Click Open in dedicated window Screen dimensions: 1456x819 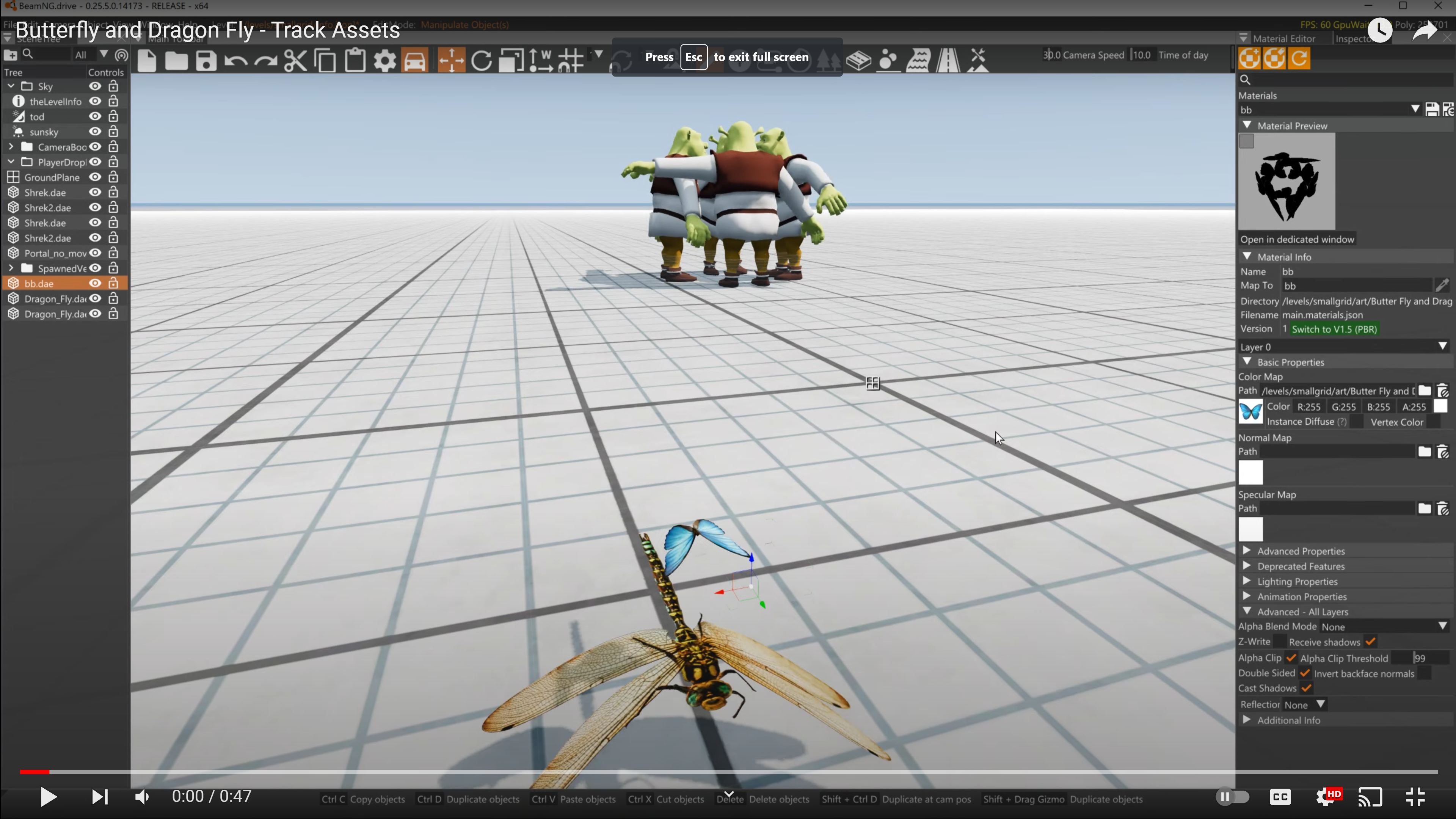click(1297, 239)
